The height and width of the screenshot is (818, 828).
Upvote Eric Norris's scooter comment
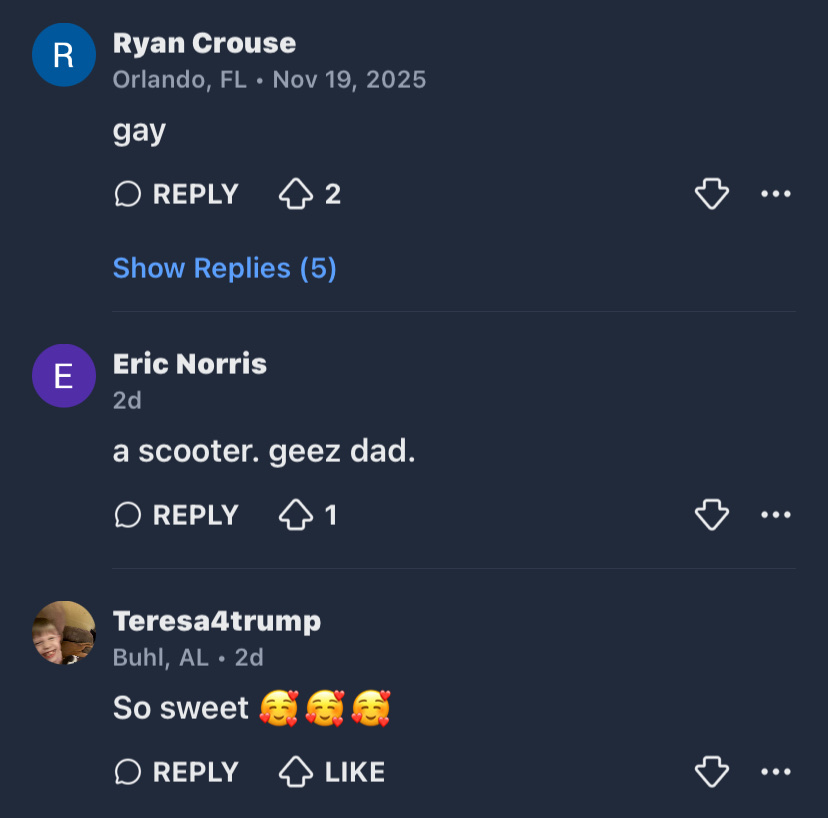pos(297,515)
